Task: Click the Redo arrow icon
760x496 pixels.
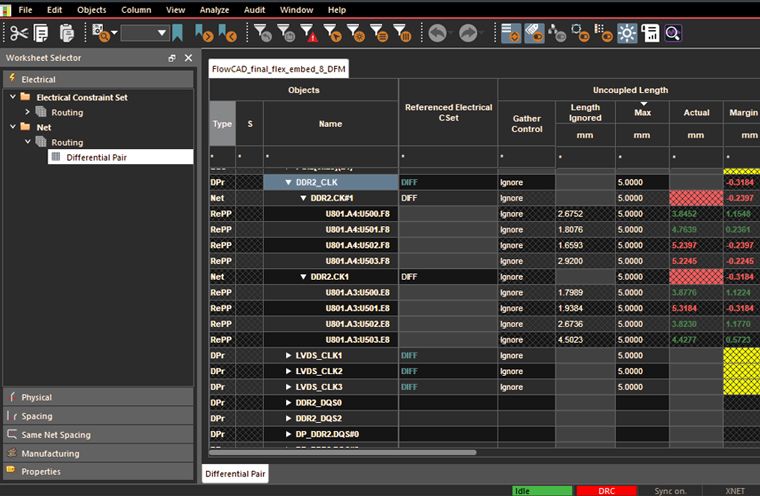Action: pos(468,33)
